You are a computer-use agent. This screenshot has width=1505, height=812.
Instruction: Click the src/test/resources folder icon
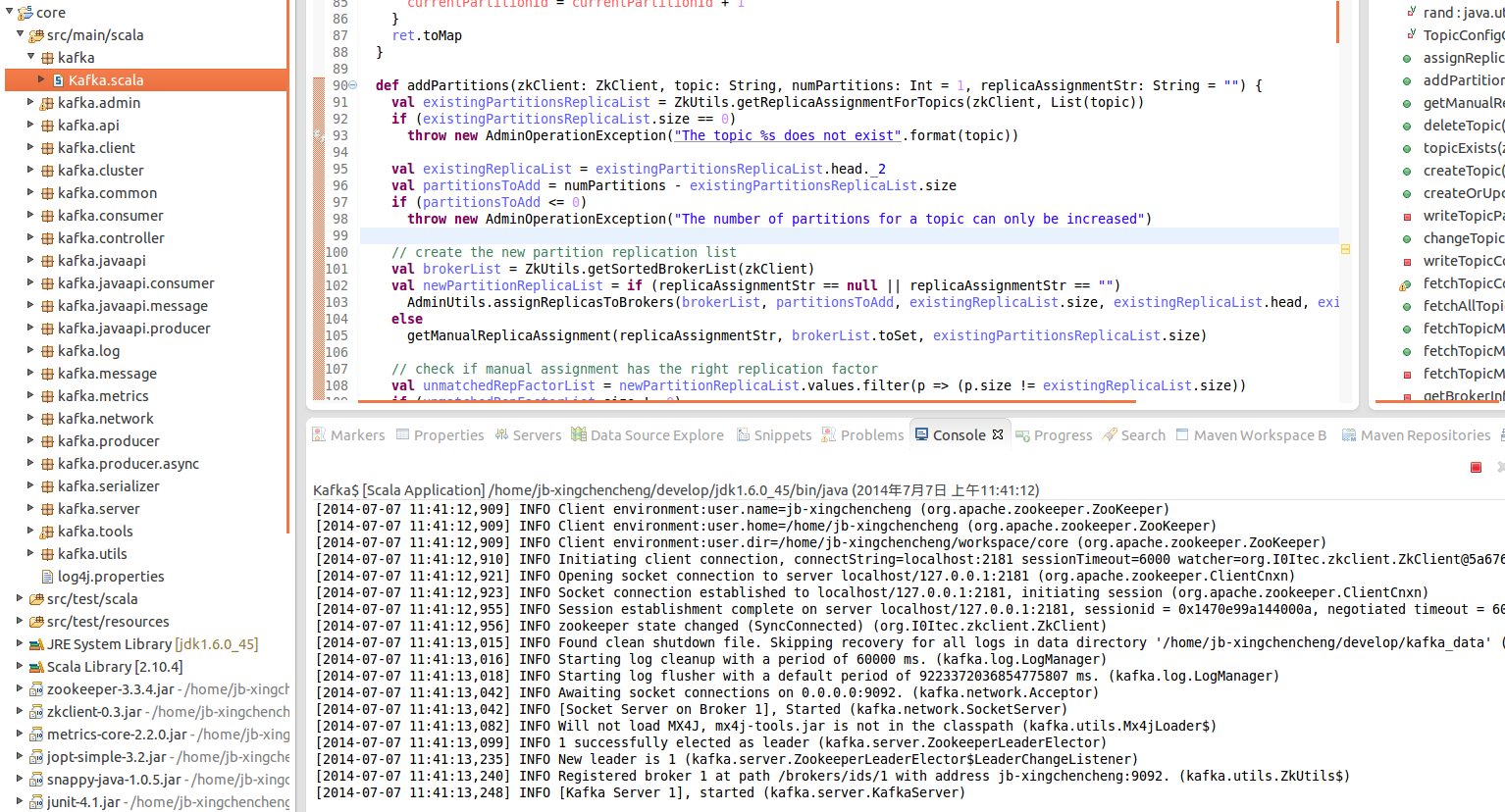pyautogui.click(x=36, y=621)
